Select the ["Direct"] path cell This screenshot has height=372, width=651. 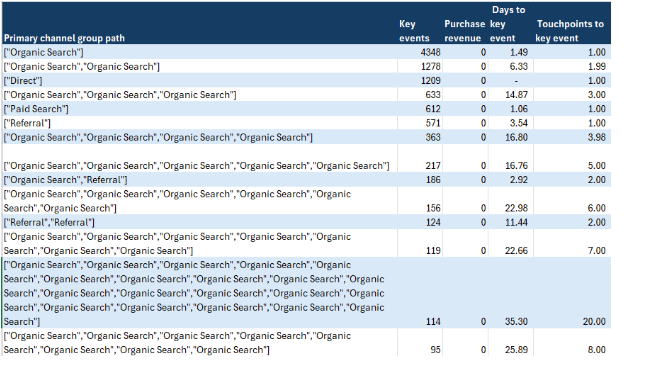click(199, 81)
